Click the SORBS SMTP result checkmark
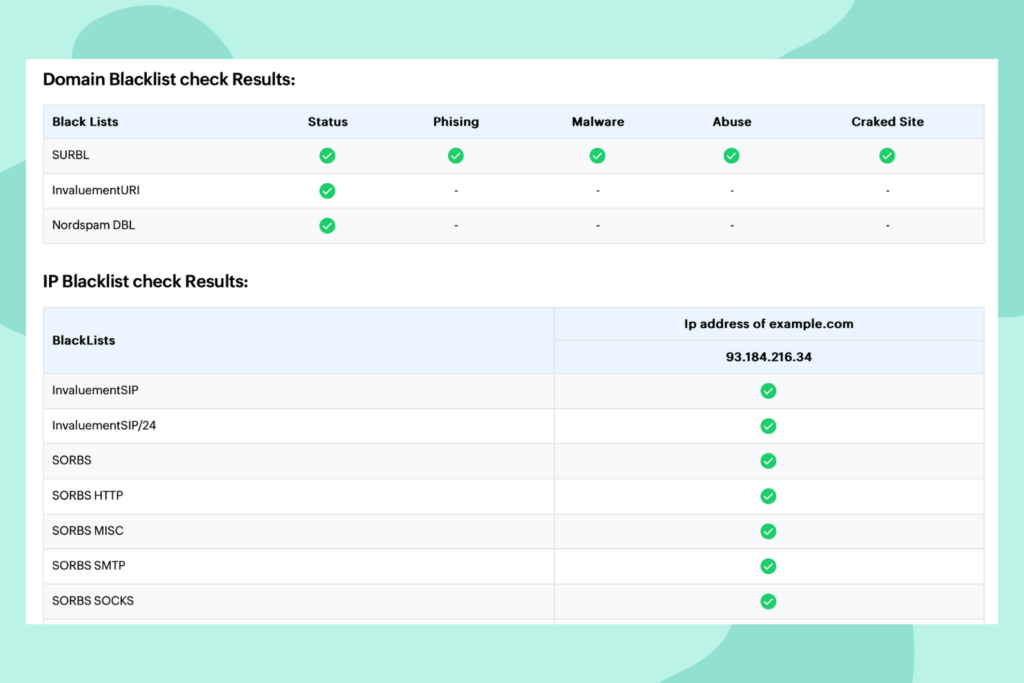 (768, 566)
